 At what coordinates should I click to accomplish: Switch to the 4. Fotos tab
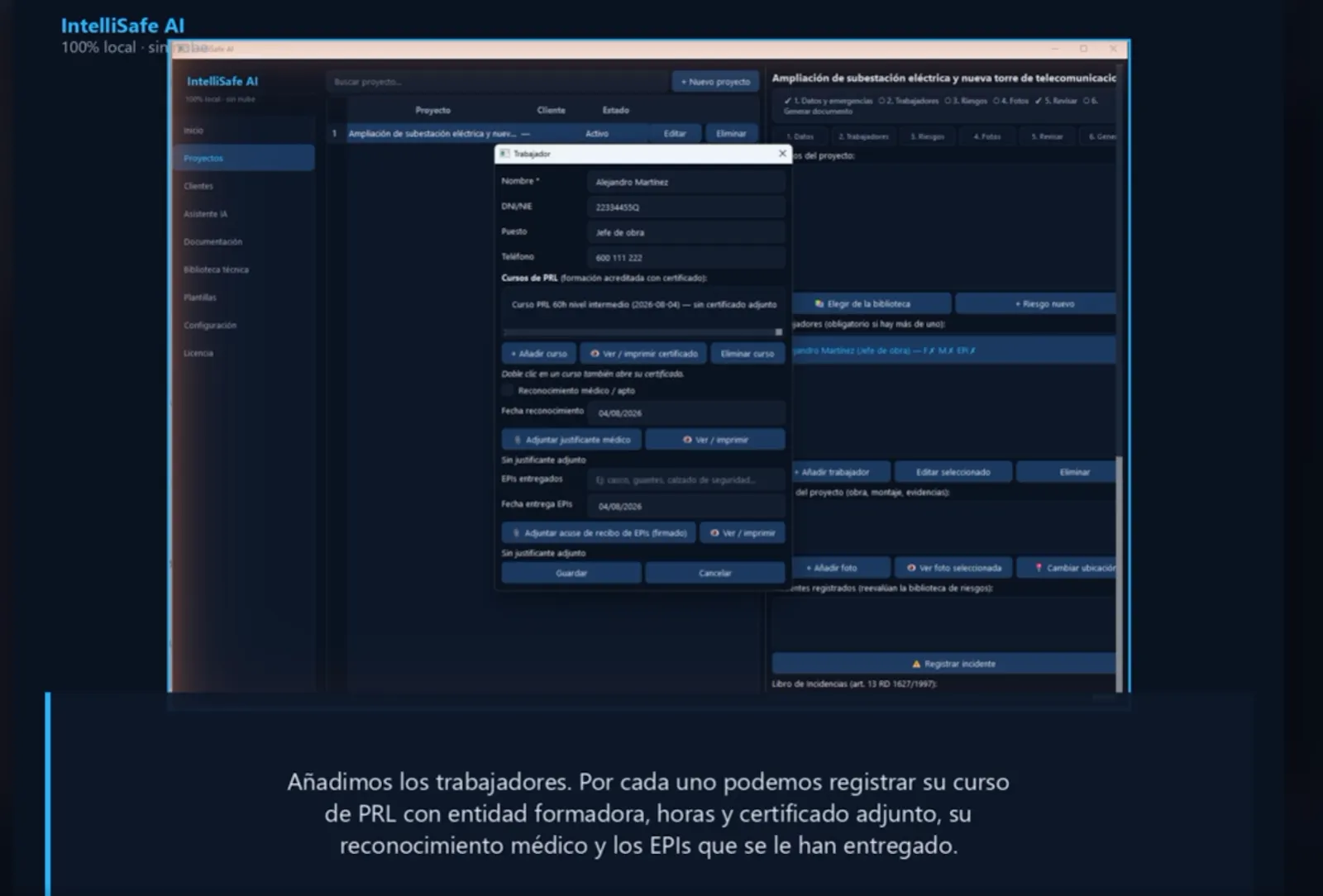(987, 136)
